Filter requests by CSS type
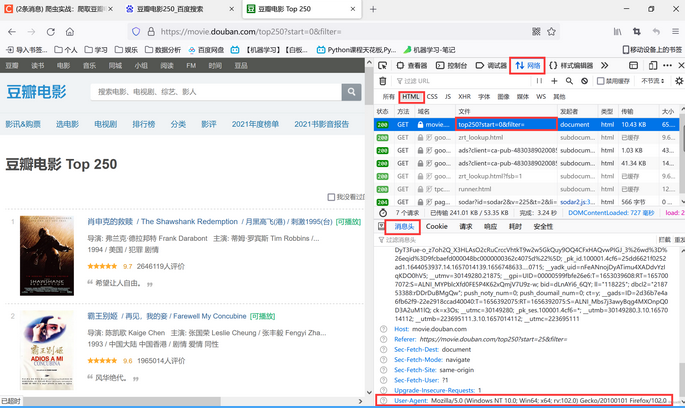 click(x=432, y=97)
